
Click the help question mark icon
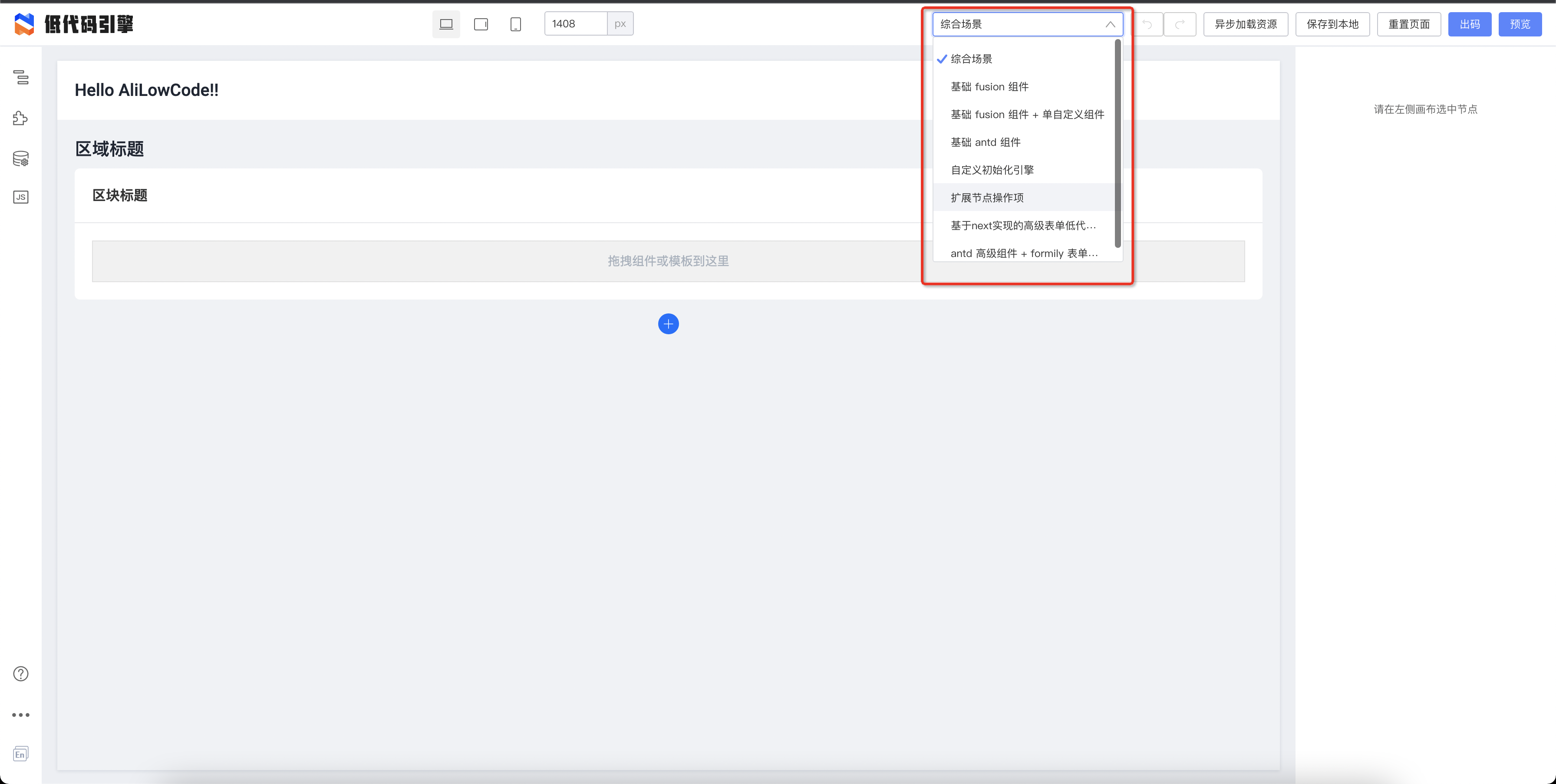tap(20, 673)
